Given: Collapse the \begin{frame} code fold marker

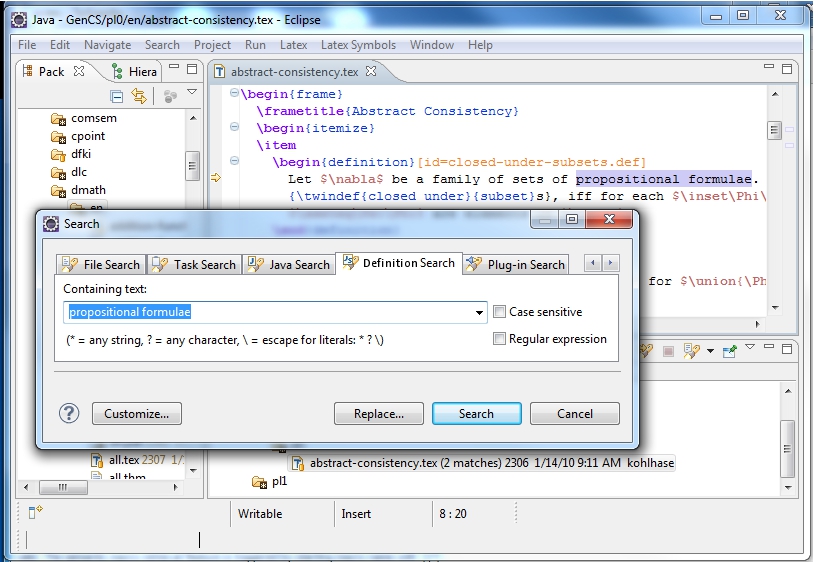Looking at the screenshot, I should click(x=233, y=93).
